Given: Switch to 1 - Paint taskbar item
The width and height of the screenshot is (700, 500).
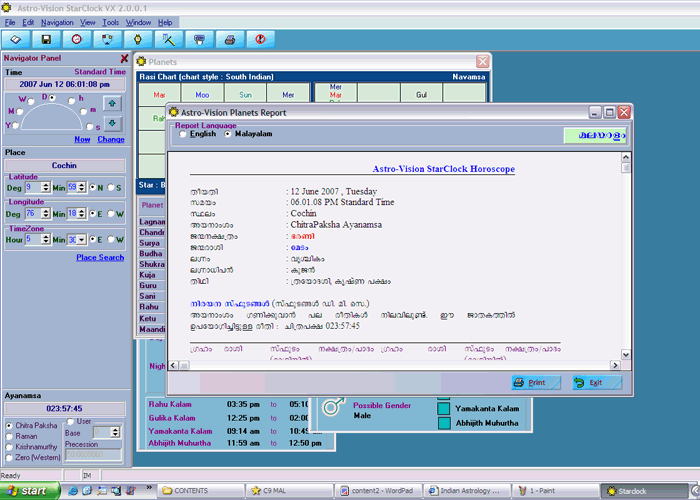Looking at the screenshot, I should coord(555,491).
